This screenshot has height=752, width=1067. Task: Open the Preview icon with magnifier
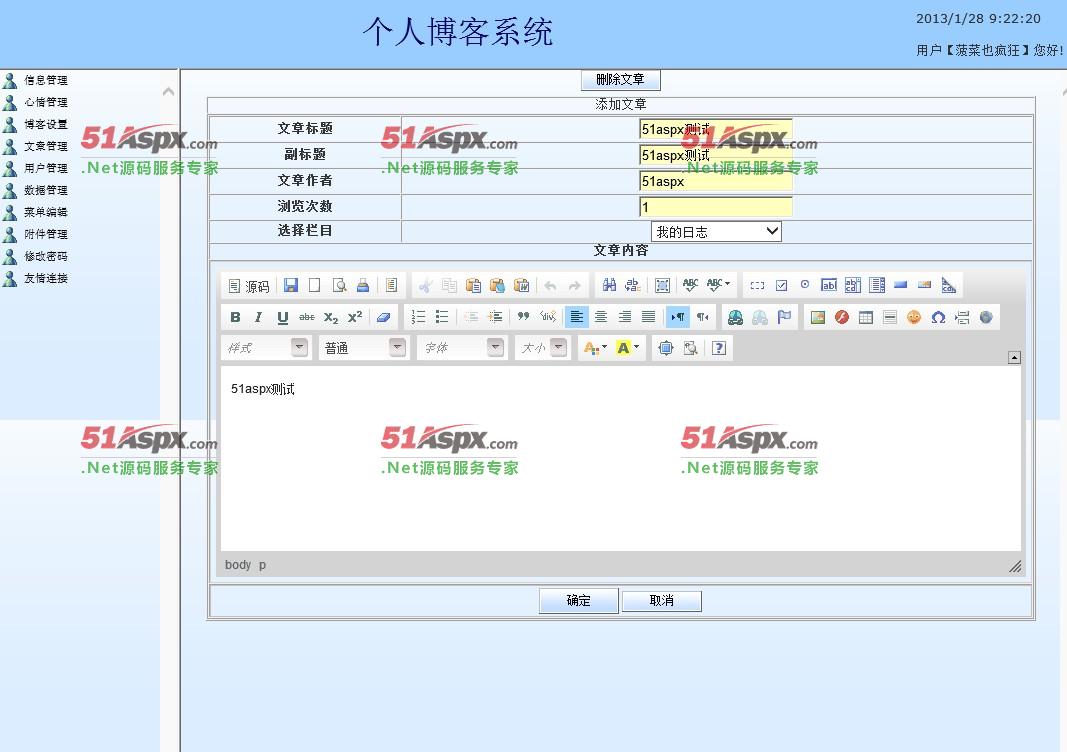pos(339,285)
